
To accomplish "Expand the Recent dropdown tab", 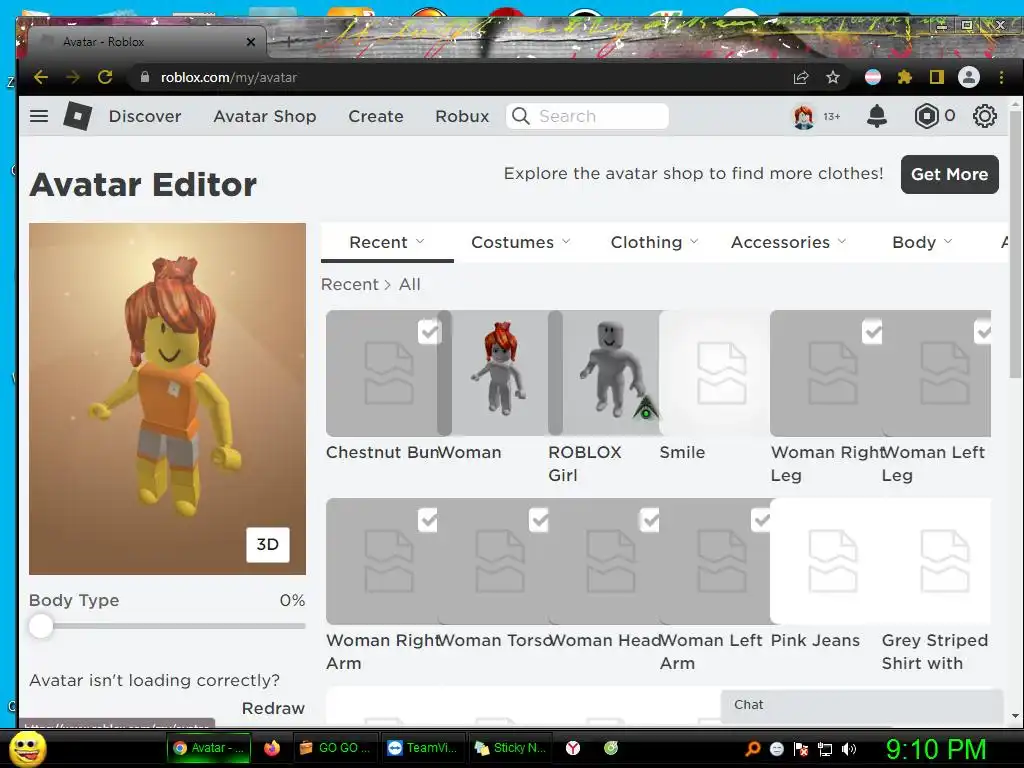I will coord(387,242).
